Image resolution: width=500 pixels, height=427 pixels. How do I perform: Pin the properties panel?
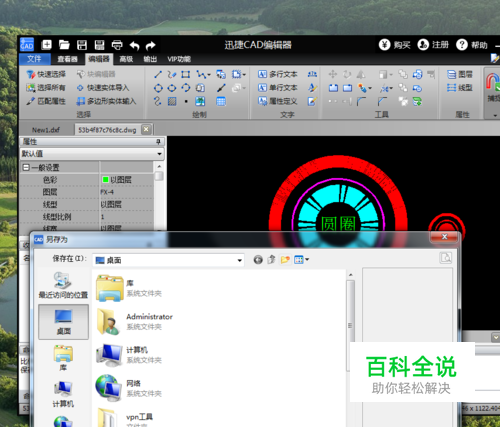tap(158, 142)
